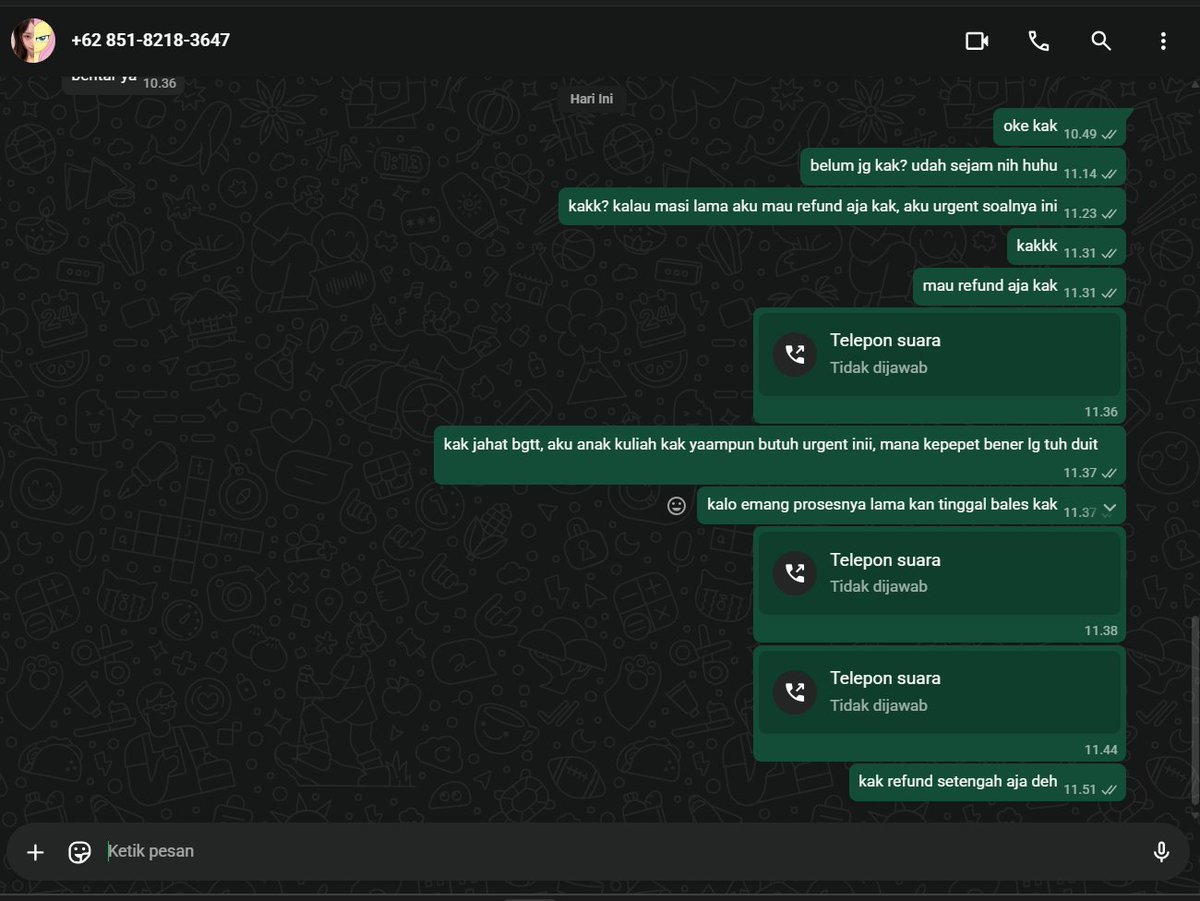Select the 'kakk? kalau masi lama' message
Image resolution: width=1200 pixels, height=901 pixels.
pos(842,207)
